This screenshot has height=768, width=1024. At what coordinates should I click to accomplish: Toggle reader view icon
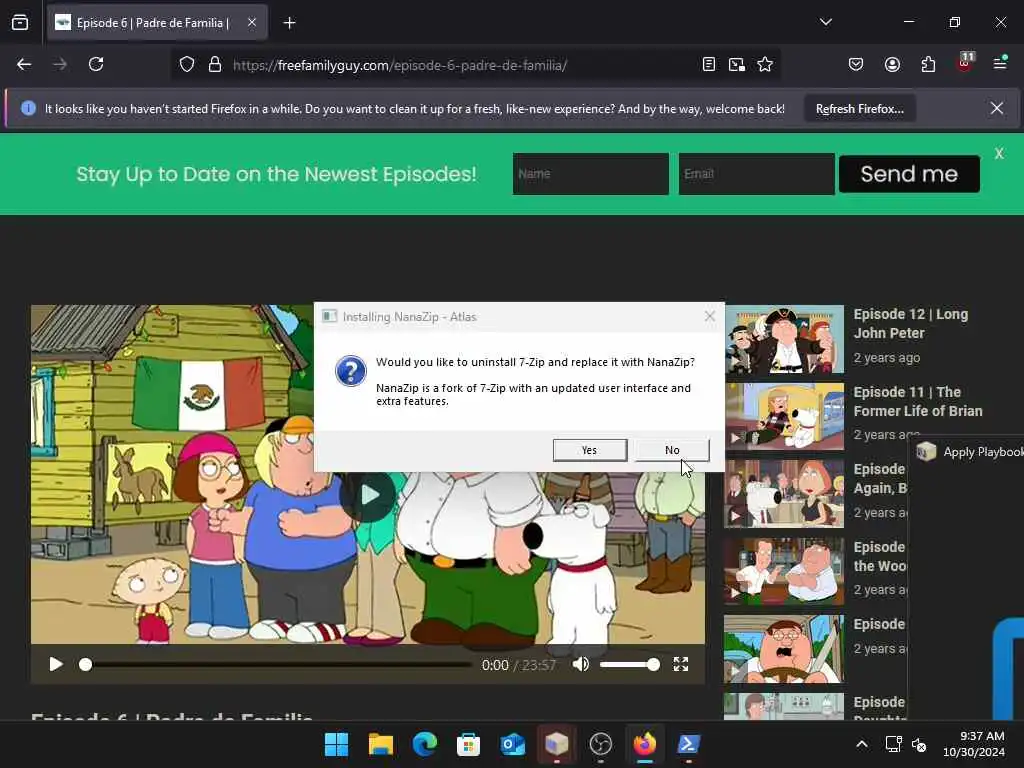709,65
